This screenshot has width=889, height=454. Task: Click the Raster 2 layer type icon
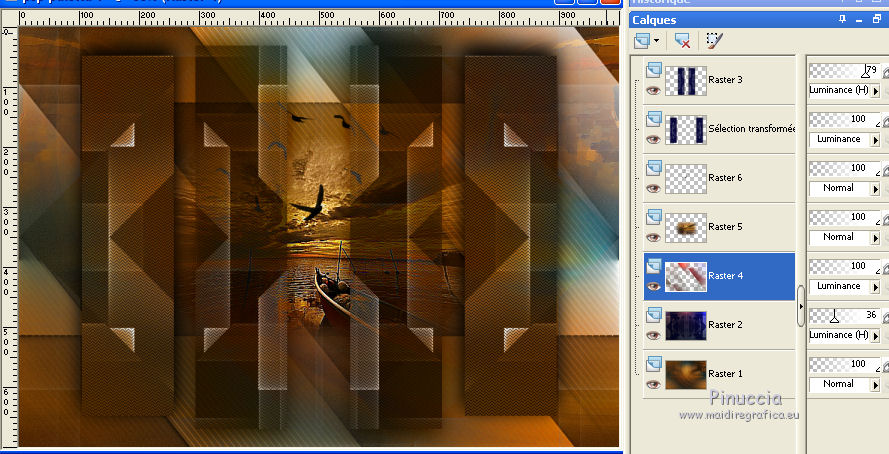(654, 314)
